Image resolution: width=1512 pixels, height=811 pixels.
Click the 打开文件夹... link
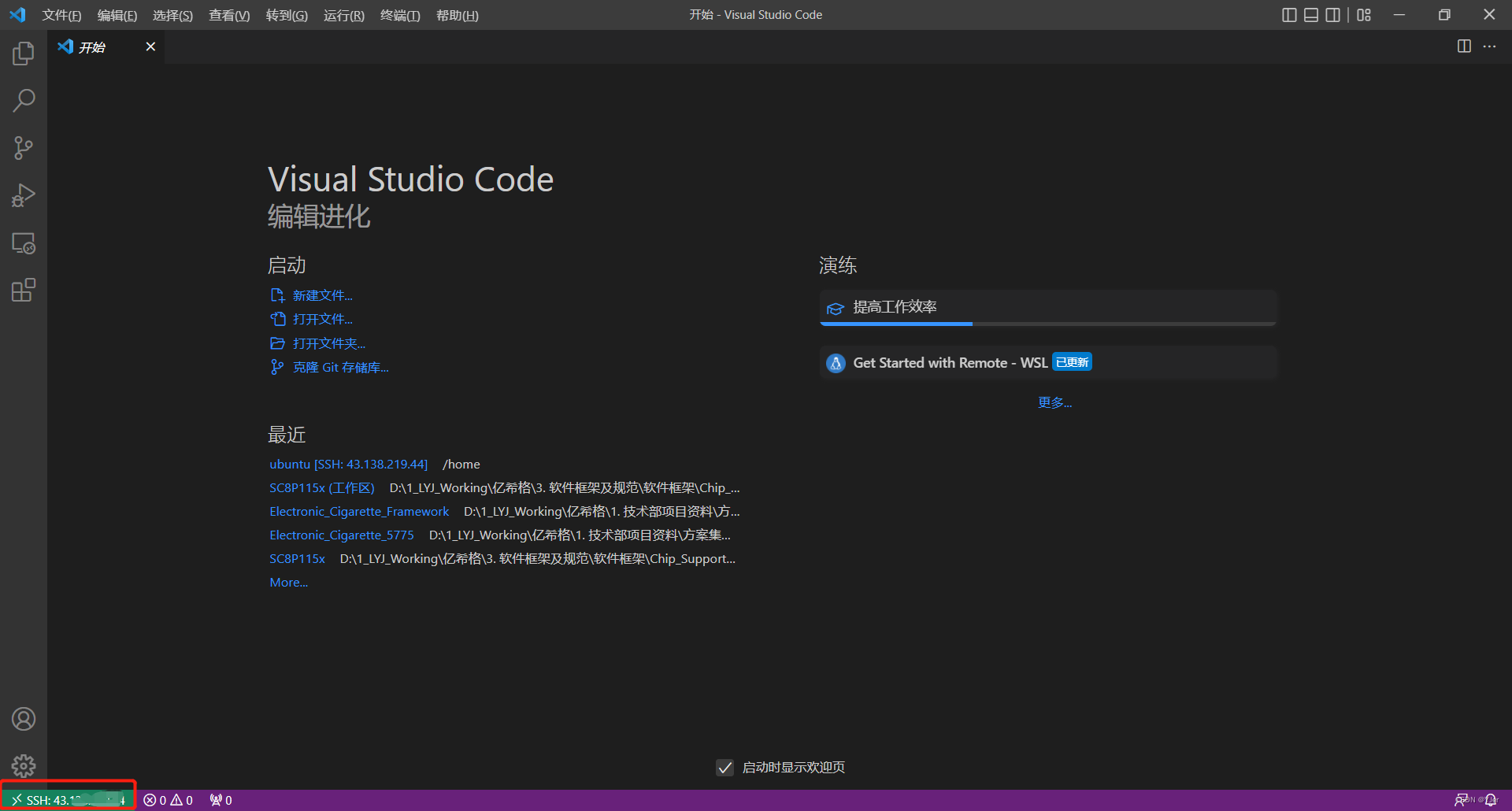(329, 343)
